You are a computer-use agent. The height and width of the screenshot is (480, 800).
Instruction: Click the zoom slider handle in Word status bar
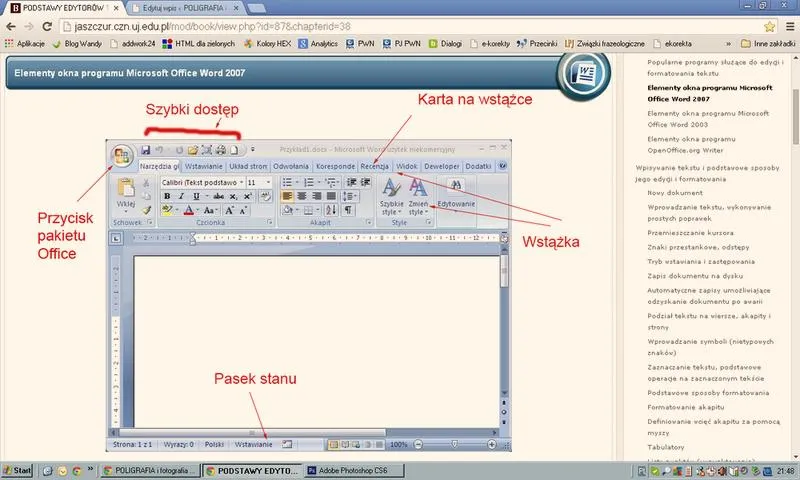point(454,444)
